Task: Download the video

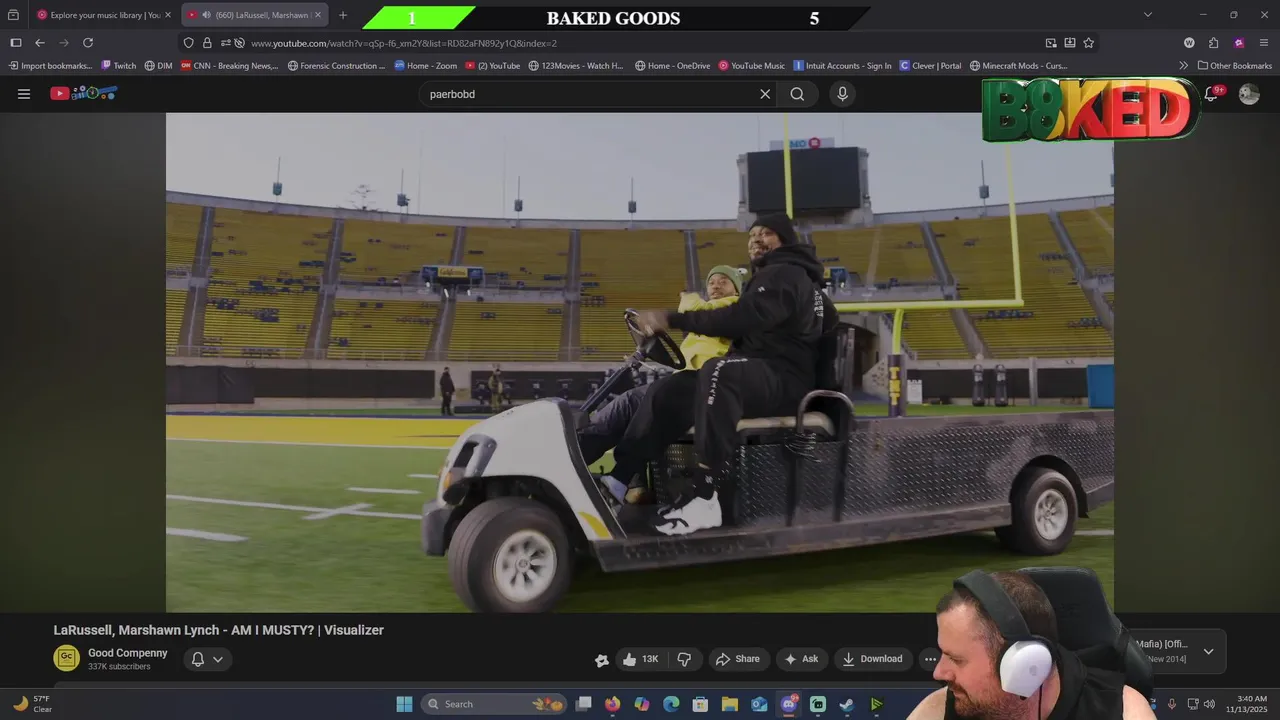Action: pyautogui.click(x=872, y=659)
